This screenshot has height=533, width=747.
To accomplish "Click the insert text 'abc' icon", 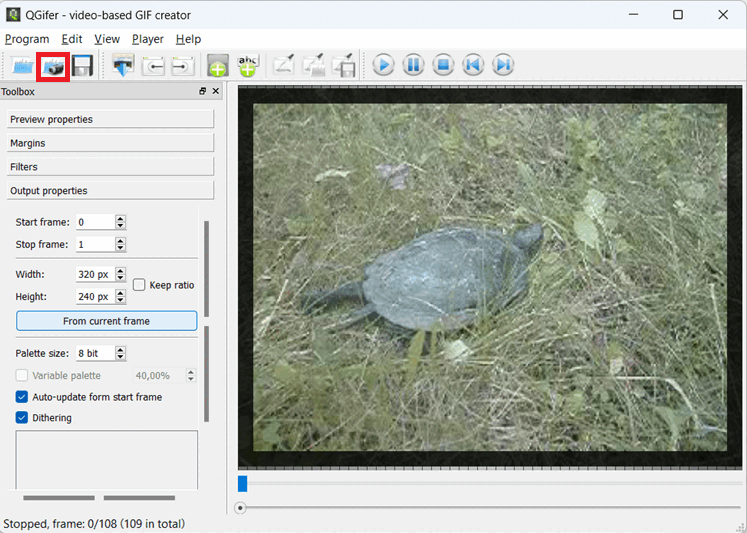I will 248,65.
